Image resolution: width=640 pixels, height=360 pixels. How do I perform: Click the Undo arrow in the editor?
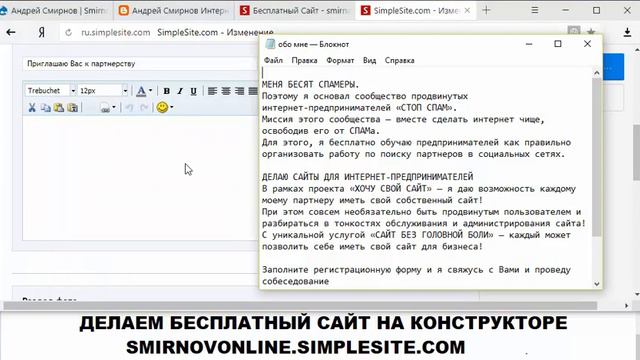tap(129, 108)
